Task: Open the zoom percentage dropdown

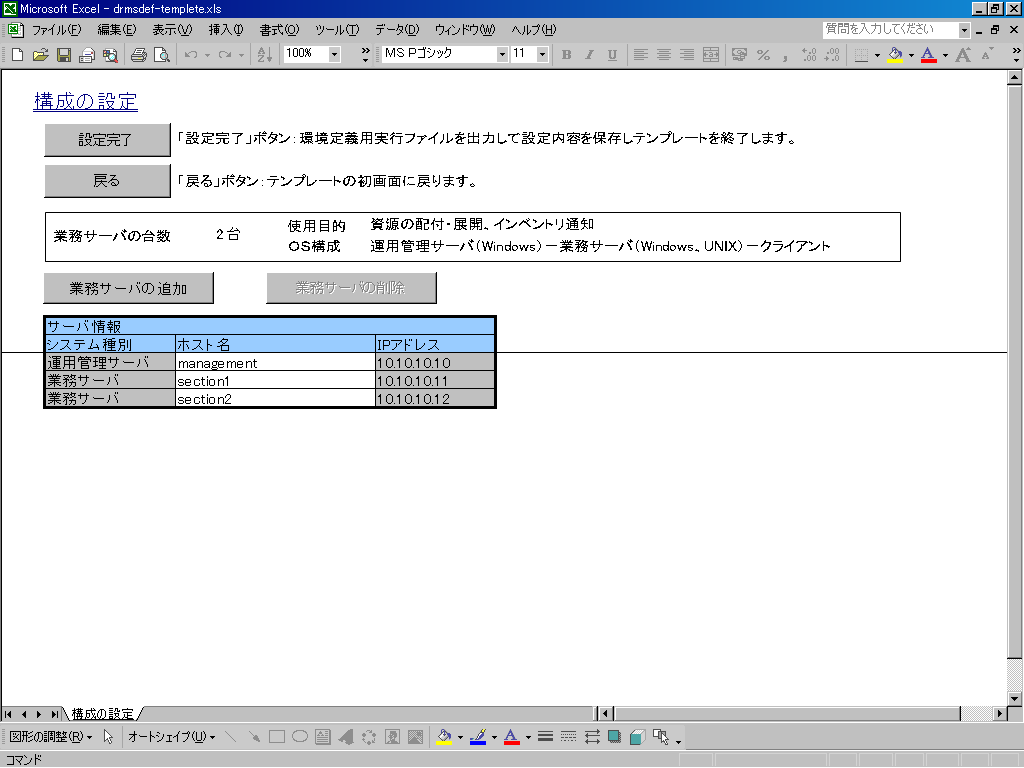Action: (x=334, y=55)
